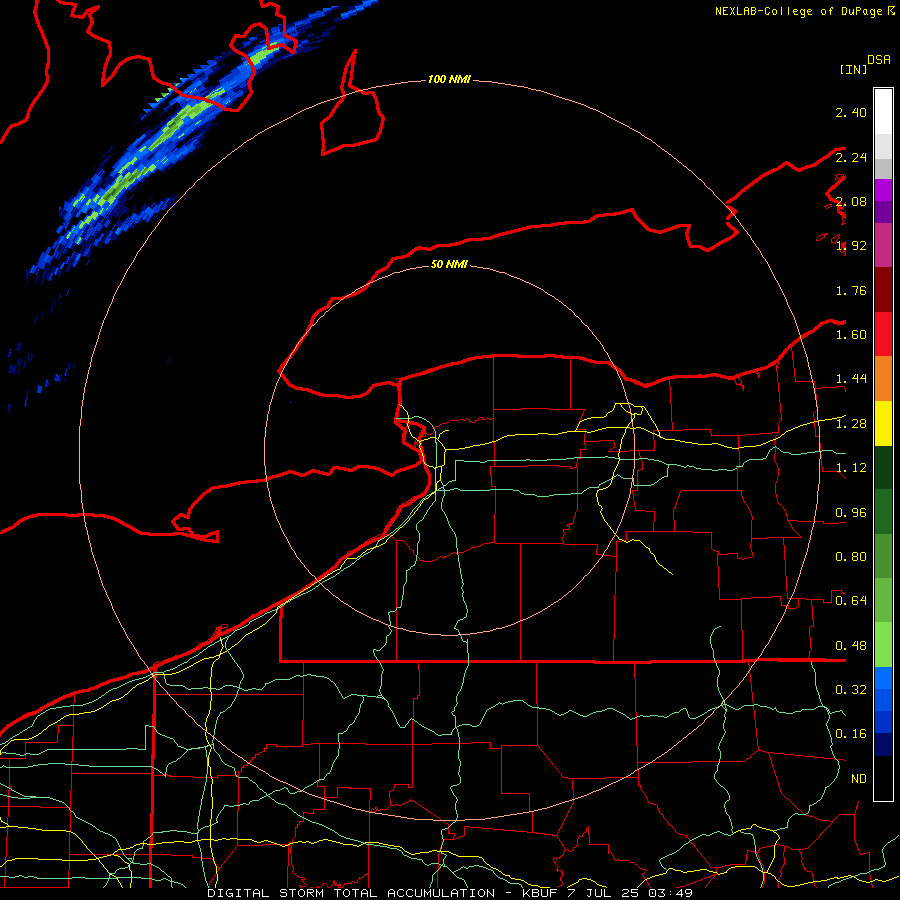Click the 2.08 legend value

pyautogui.click(x=851, y=201)
